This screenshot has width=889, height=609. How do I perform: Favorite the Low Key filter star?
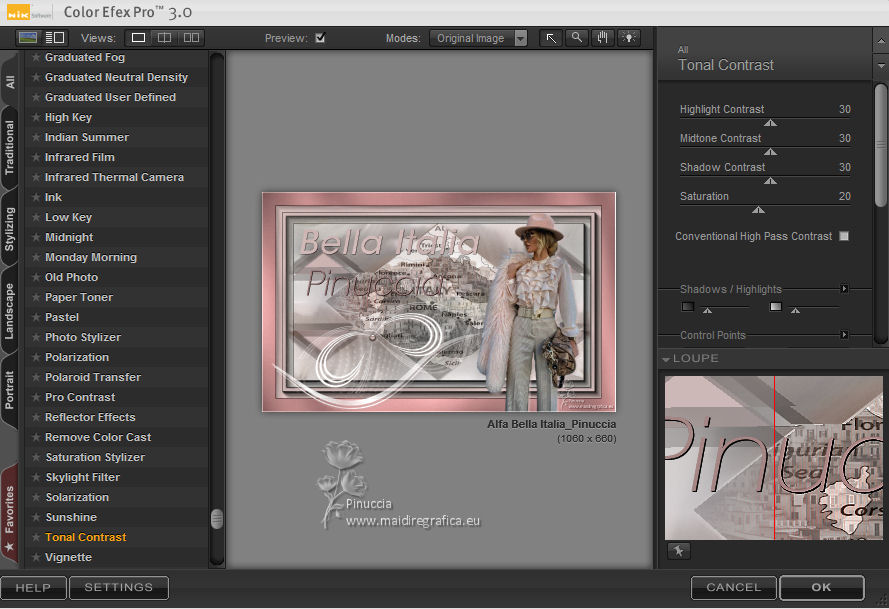[36, 217]
